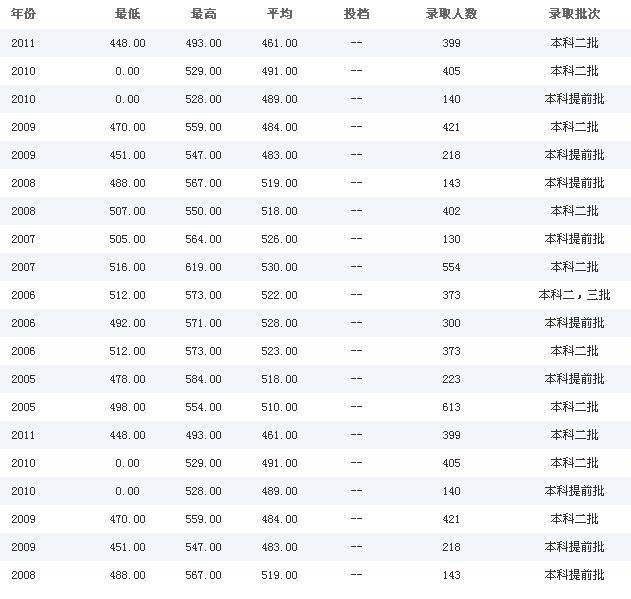The width and height of the screenshot is (631, 599).
Task: Click the 录取批次 column header
Action: pos(574,14)
